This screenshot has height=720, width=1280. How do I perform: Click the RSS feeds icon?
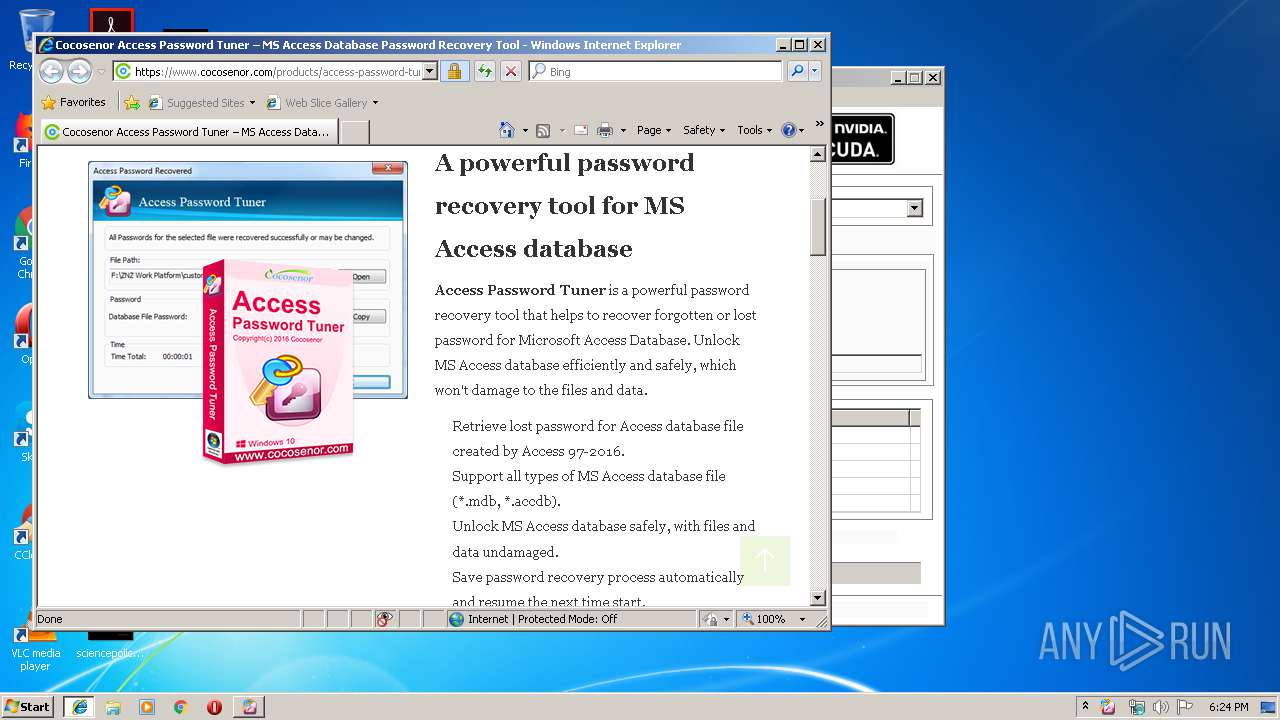tap(543, 130)
